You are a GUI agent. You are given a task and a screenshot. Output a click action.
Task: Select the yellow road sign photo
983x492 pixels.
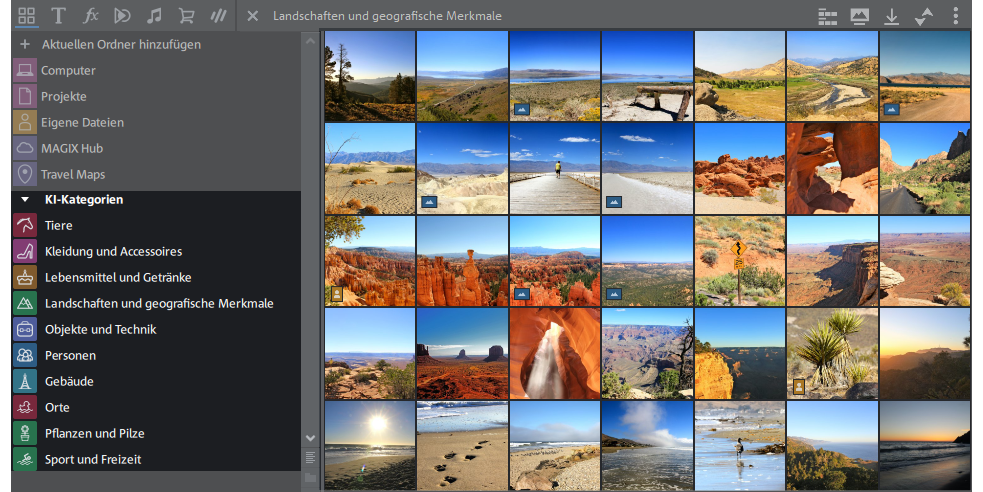739,261
